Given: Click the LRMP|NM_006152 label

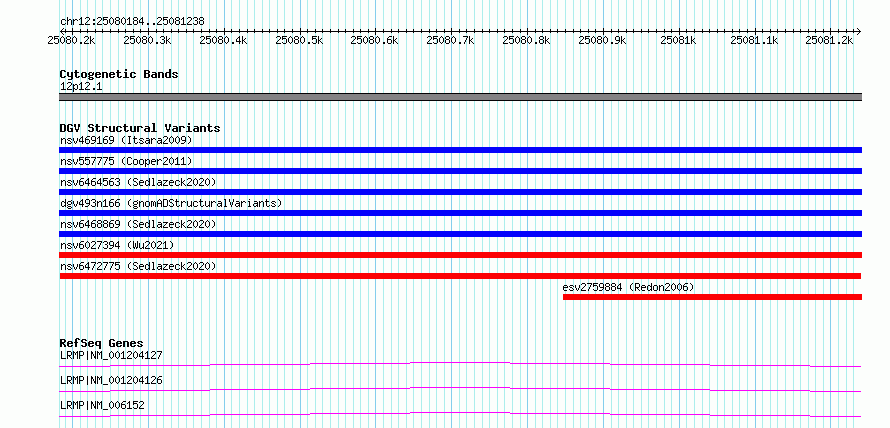Looking at the screenshot, I should tap(102, 405).
